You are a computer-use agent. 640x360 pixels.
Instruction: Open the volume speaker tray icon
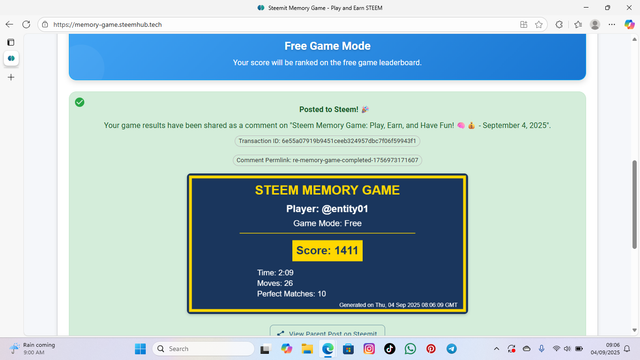click(x=567, y=349)
